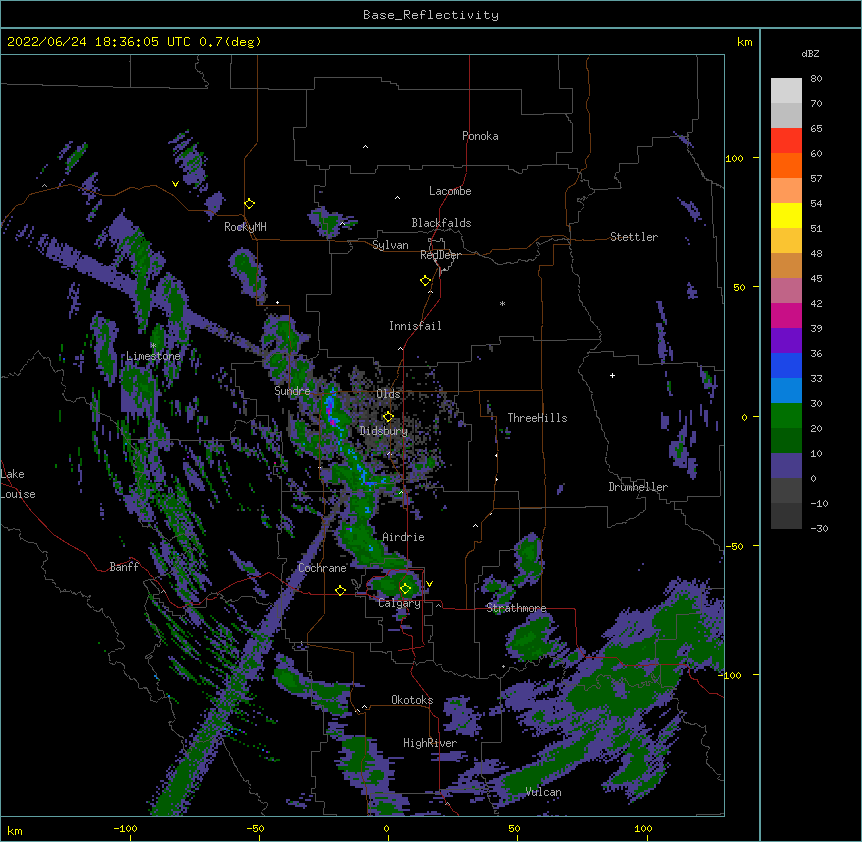The image size is (862, 842).
Task: Click the Vulcan town label
Action: (x=543, y=792)
